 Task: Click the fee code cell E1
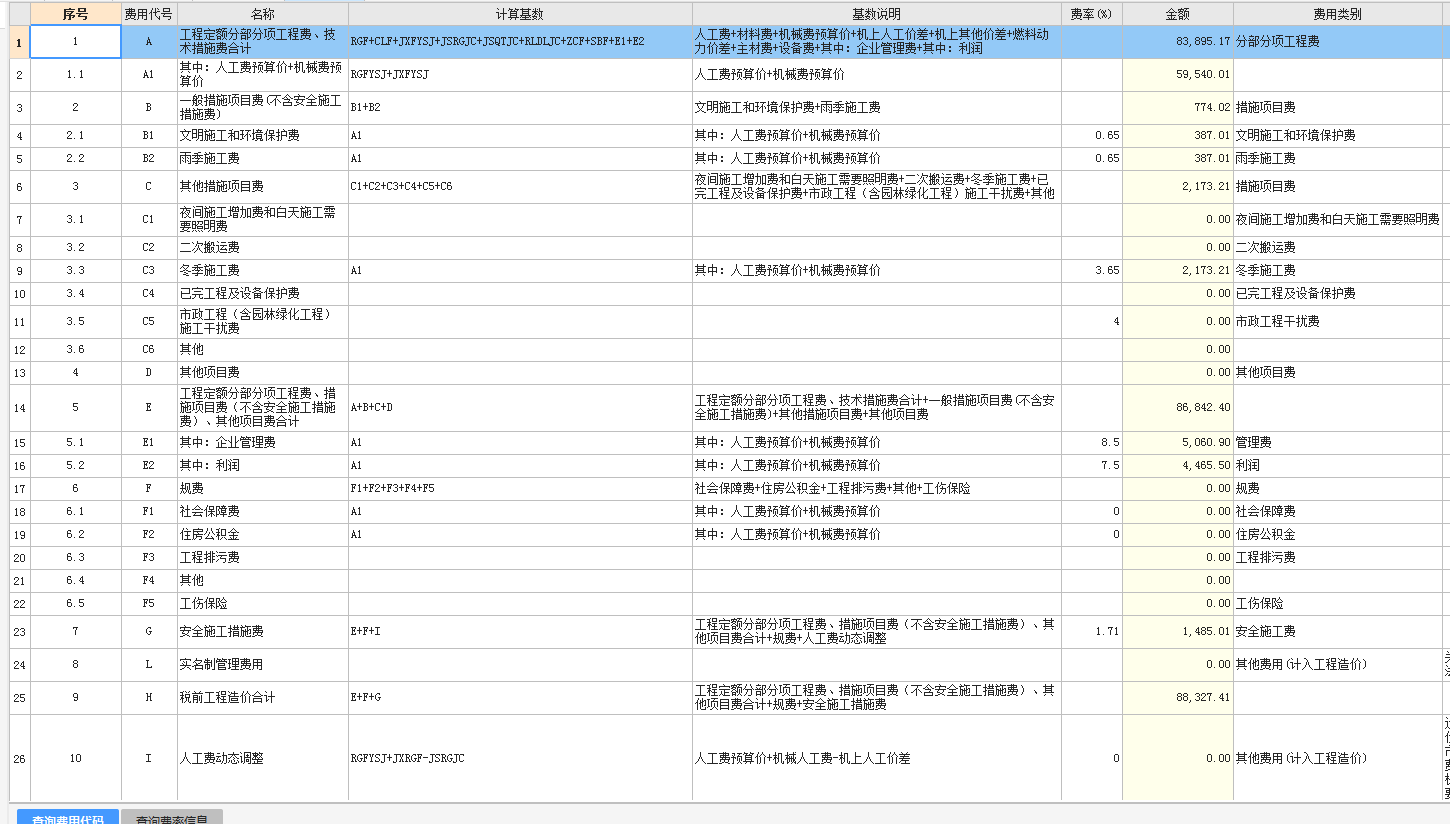coord(149,443)
